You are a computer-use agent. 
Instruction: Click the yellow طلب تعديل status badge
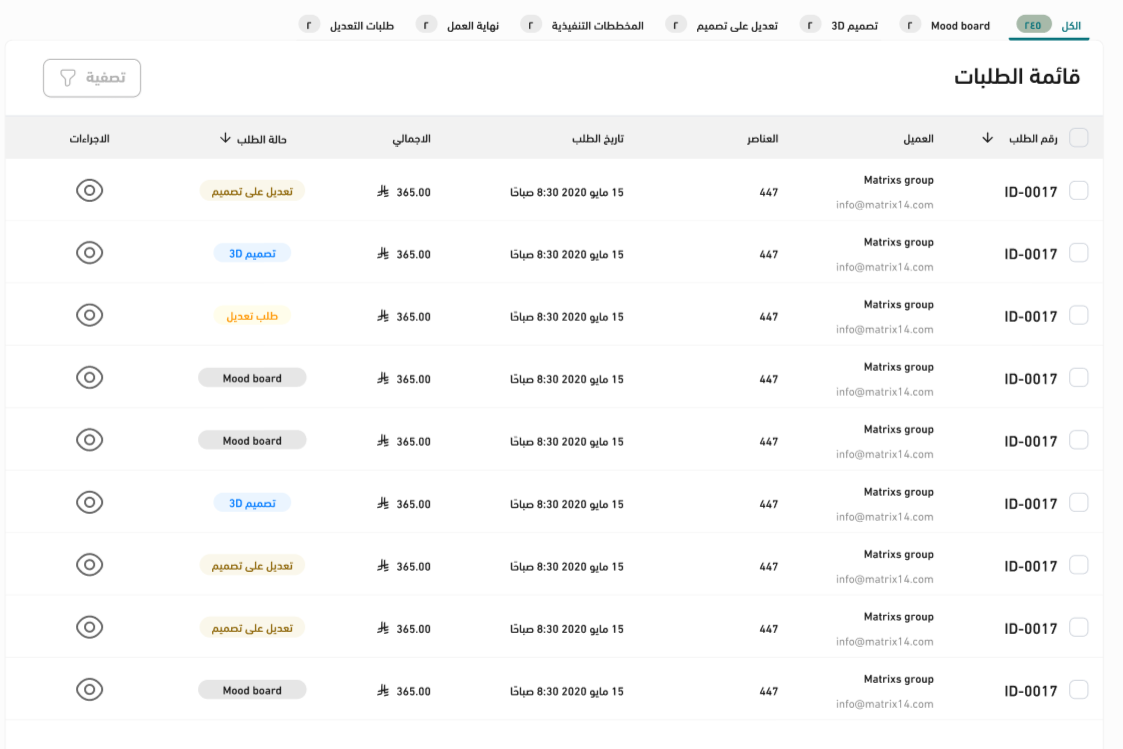[252, 316]
